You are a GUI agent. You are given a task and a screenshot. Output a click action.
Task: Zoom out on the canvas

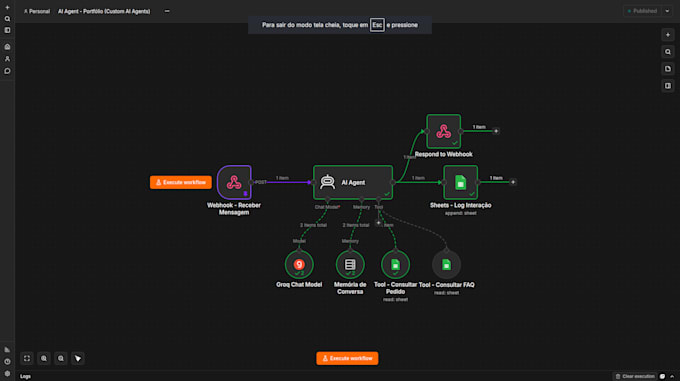[x=61, y=358]
